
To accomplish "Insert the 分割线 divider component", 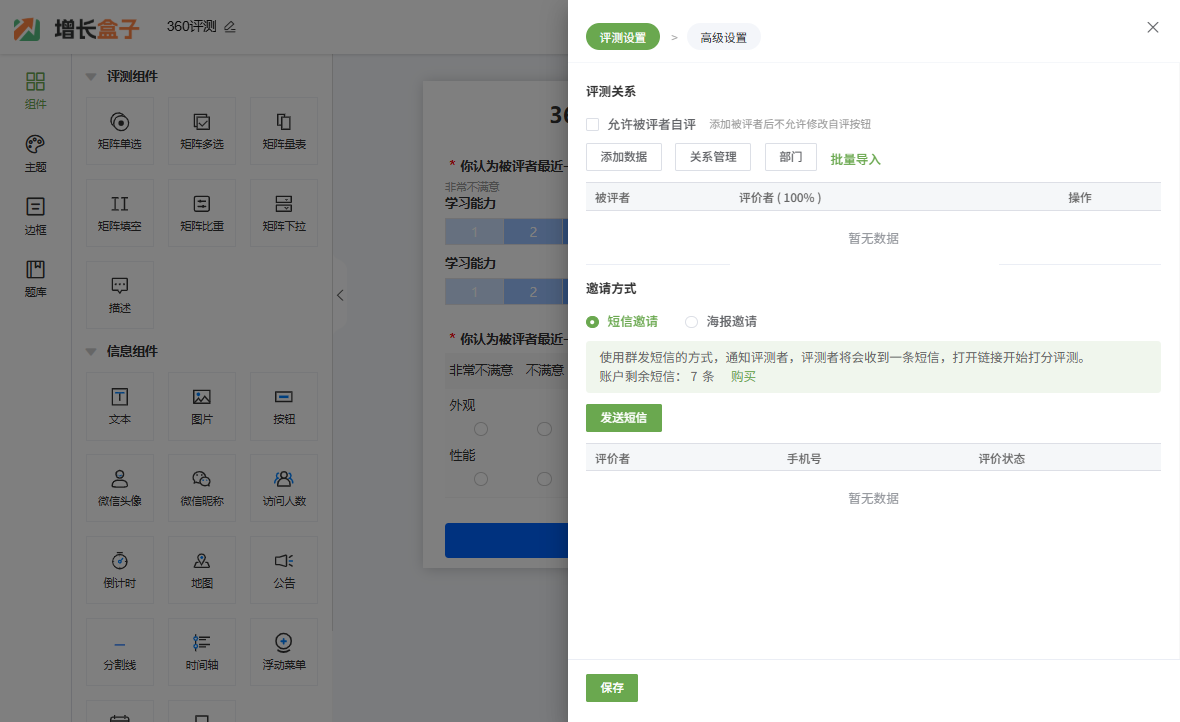I will [x=120, y=652].
